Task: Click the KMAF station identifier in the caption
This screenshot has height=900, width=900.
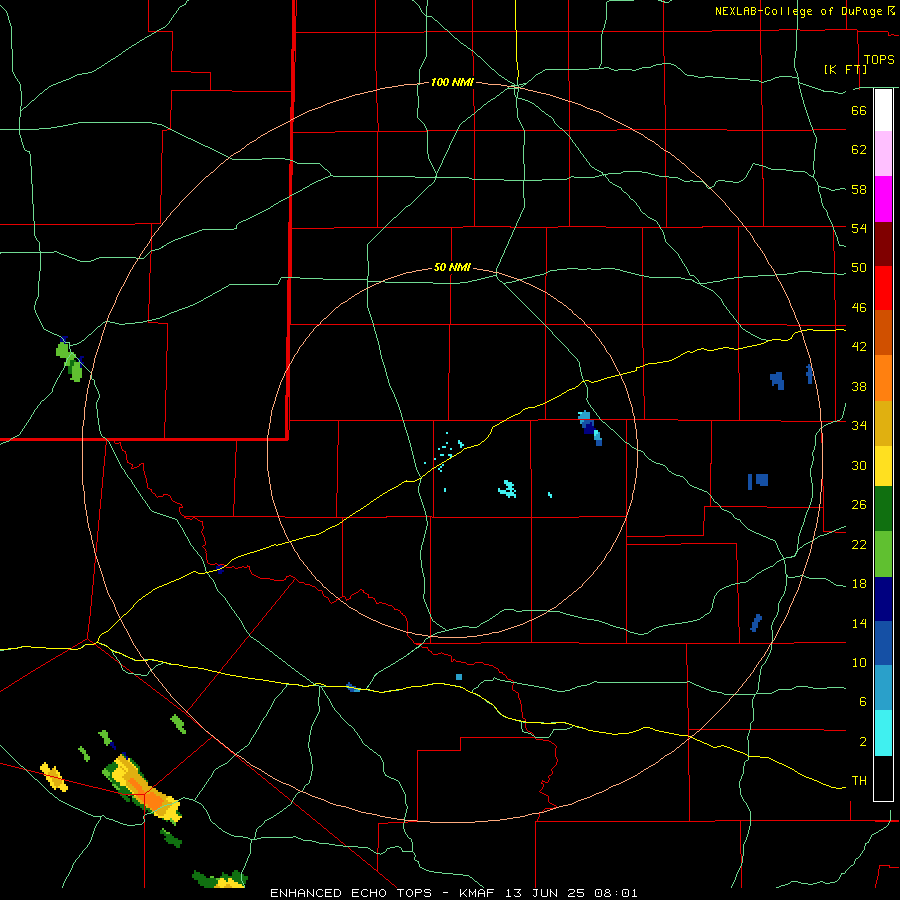Action: (478, 893)
